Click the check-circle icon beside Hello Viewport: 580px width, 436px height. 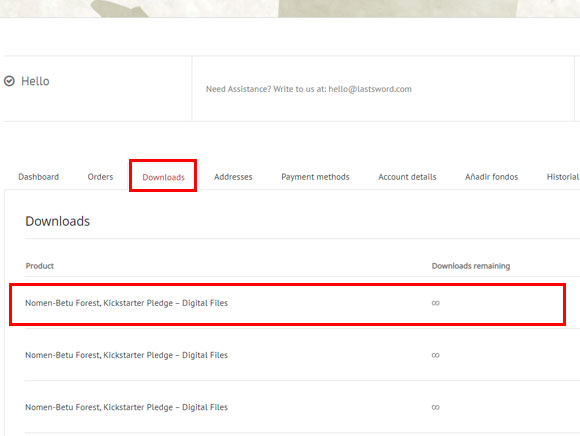click(9, 81)
